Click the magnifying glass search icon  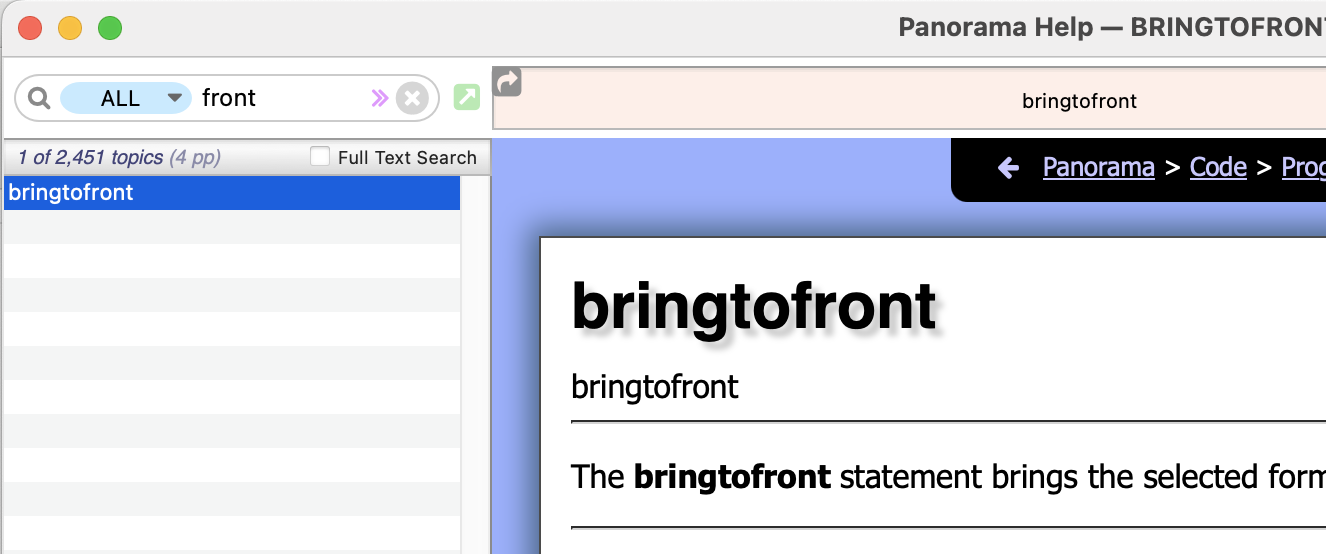[x=39, y=98]
